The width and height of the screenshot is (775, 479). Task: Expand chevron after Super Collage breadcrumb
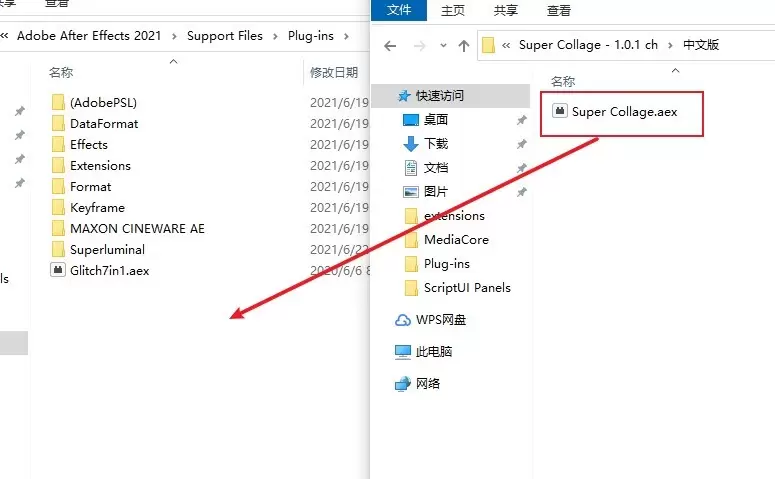click(670, 45)
